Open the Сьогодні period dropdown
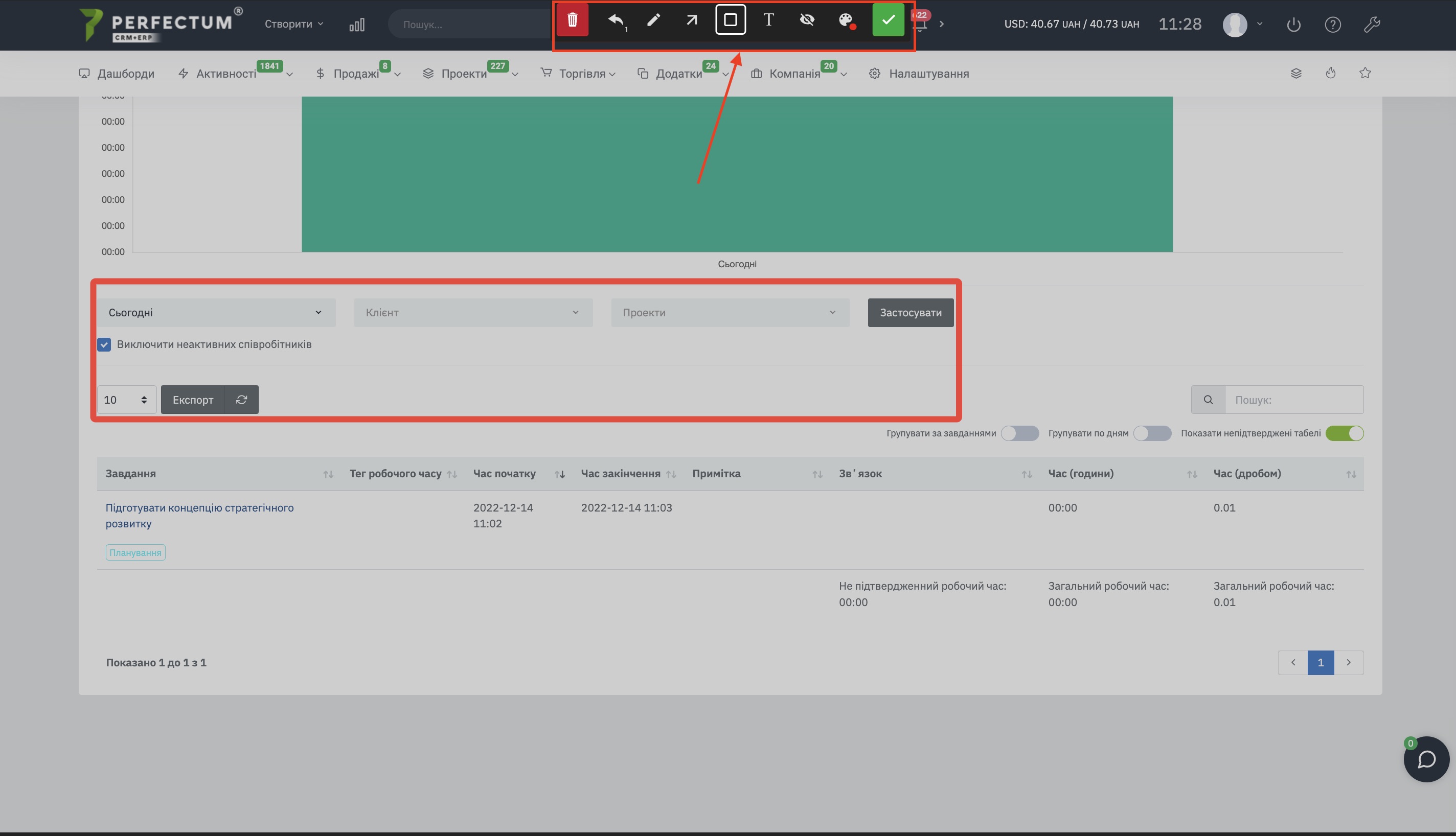 tap(216, 312)
